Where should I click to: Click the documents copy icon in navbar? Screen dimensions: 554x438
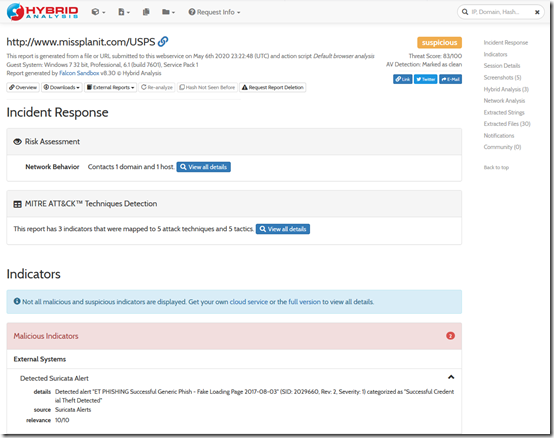(x=146, y=12)
